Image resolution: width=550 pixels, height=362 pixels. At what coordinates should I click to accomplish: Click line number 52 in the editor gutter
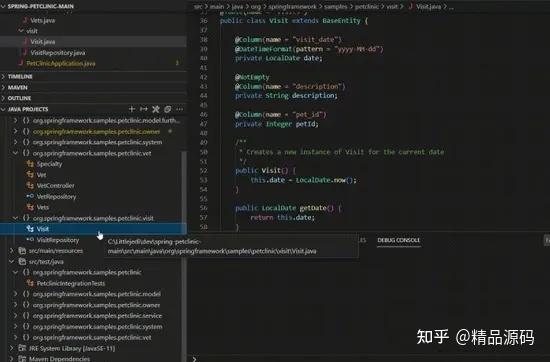[x=204, y=171]
